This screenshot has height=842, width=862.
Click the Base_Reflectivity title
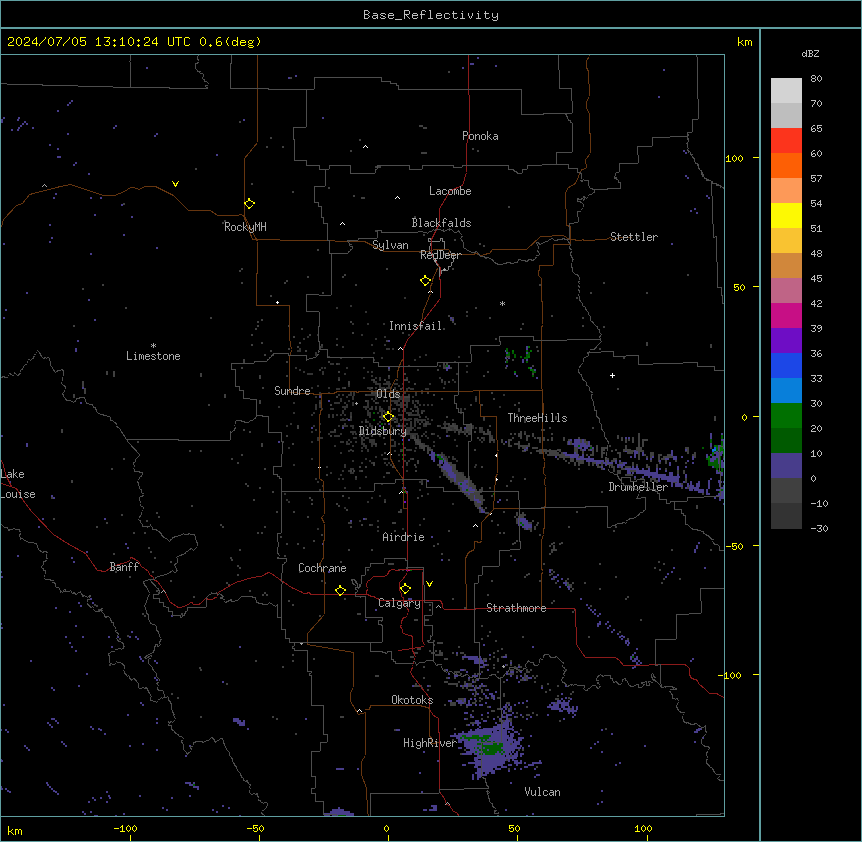[x=431, y=15]
